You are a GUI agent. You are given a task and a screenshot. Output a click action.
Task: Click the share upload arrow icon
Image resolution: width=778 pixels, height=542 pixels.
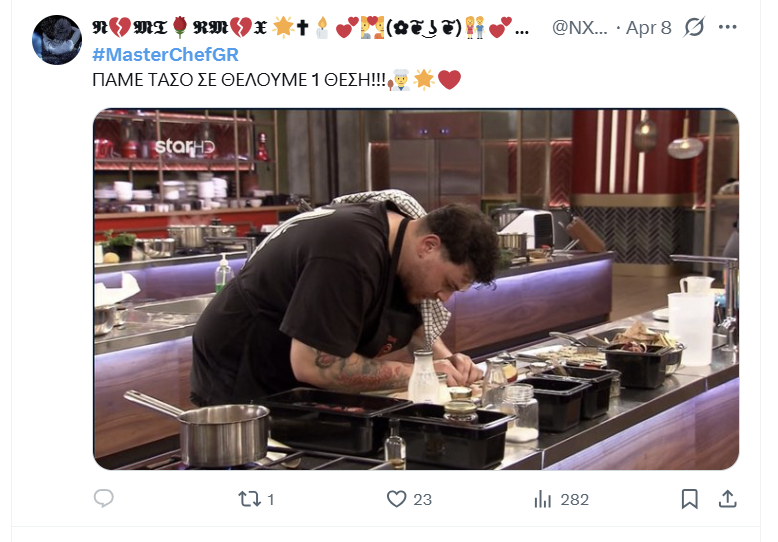tap(728, 498)
